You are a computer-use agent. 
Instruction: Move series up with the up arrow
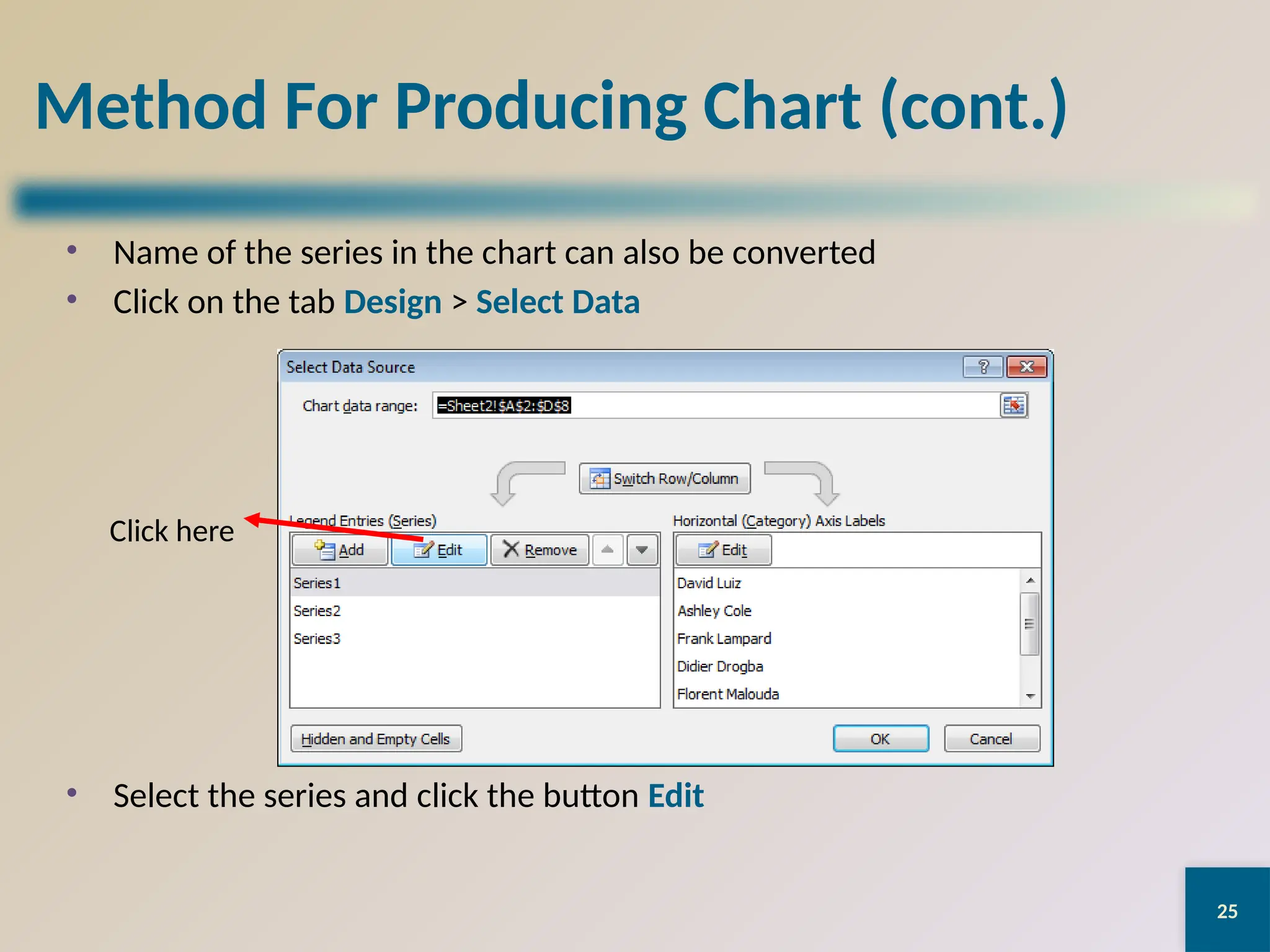[608, 550]
